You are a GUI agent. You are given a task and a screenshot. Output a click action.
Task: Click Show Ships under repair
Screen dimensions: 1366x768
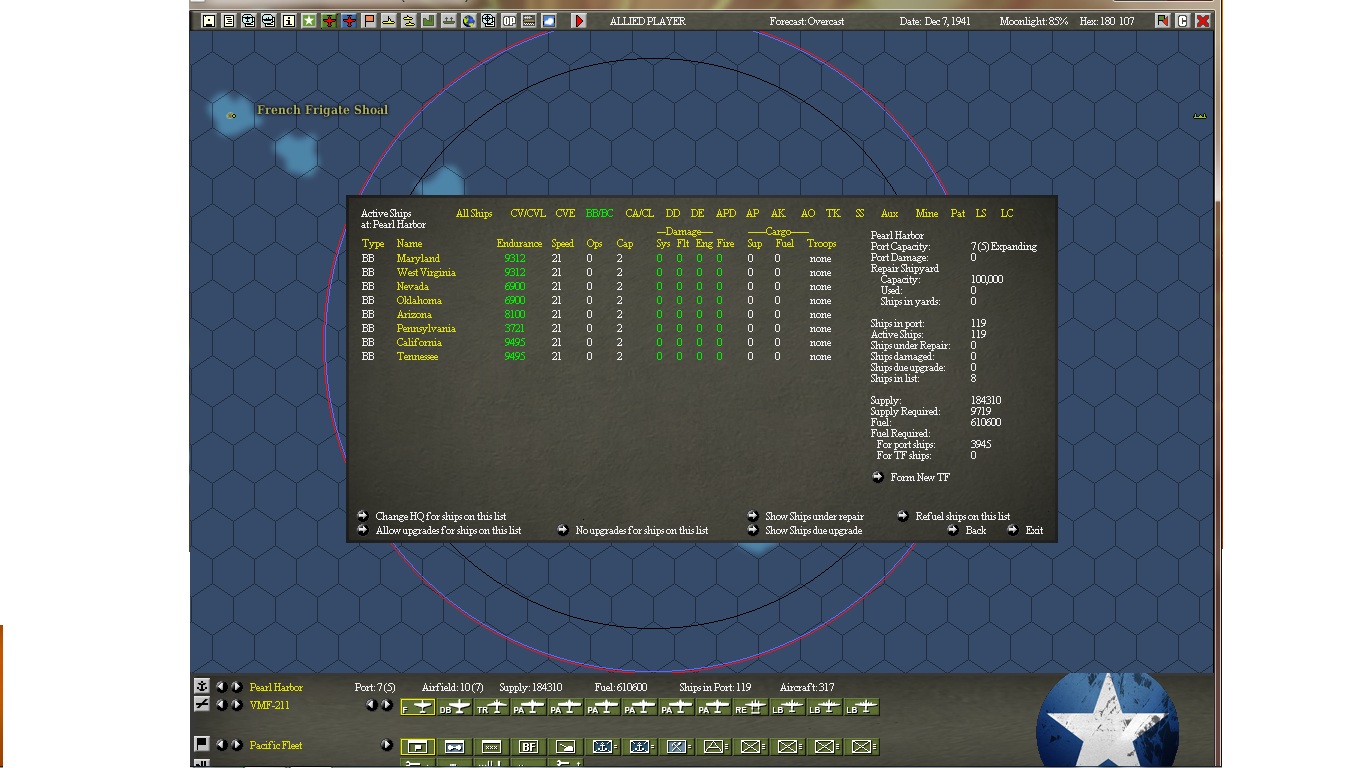814,516
